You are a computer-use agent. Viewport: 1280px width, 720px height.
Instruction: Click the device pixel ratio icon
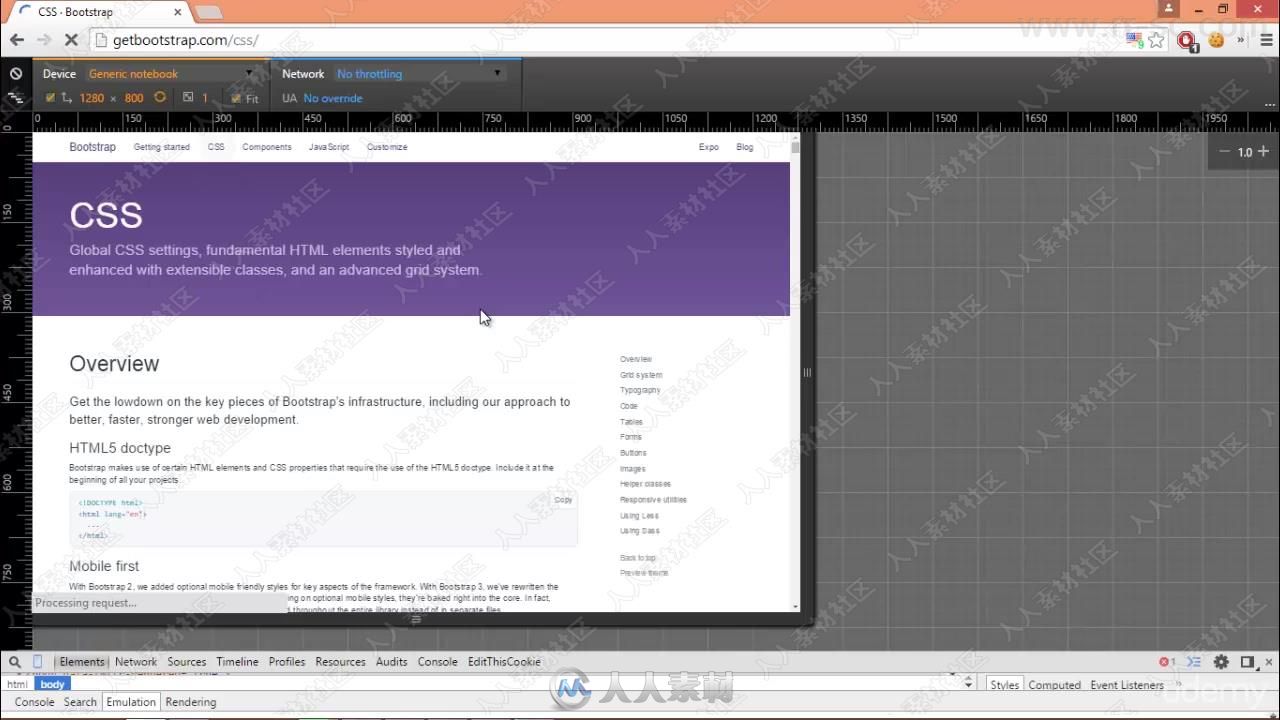(x=188, y=98)
